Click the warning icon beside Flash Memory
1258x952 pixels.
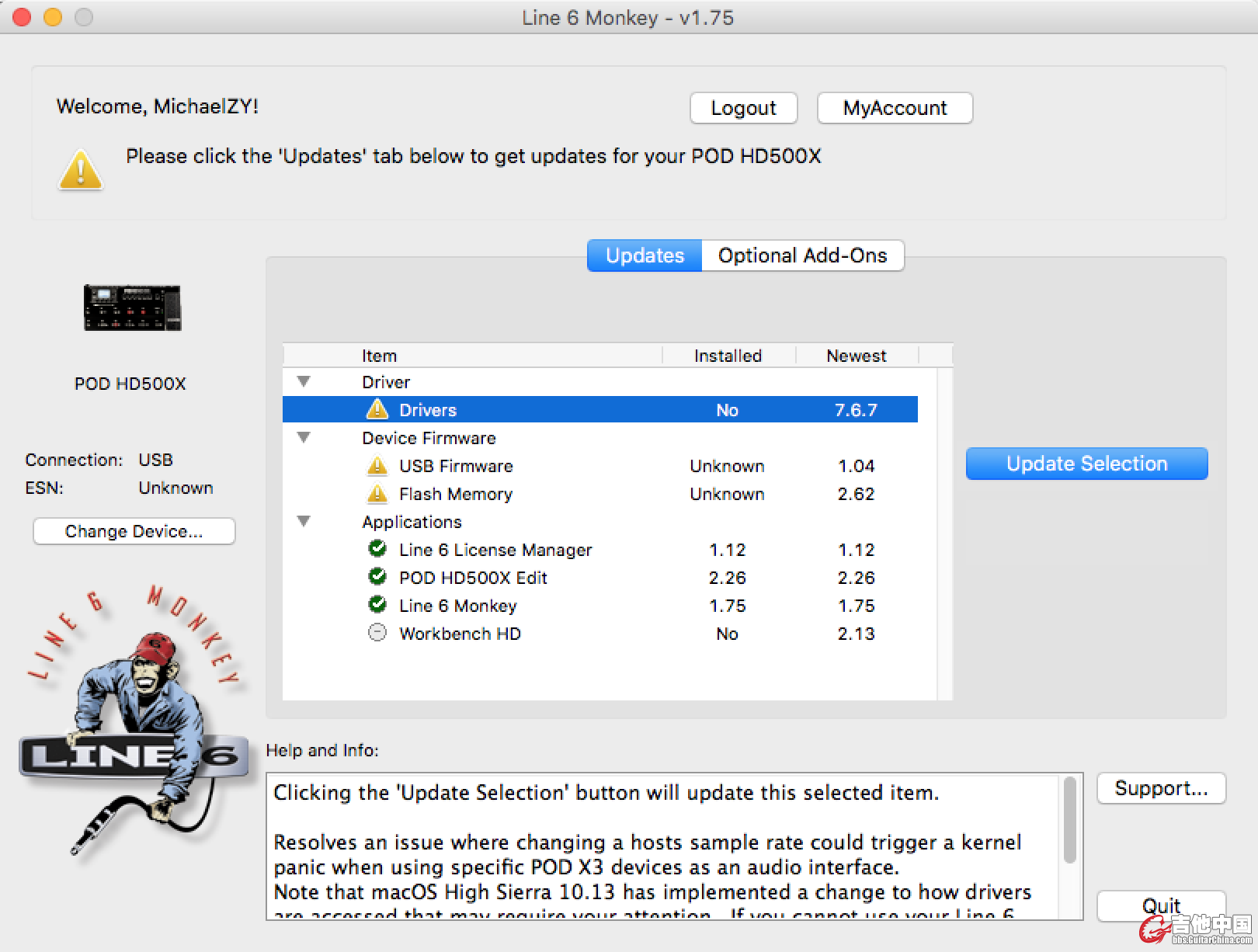pos(377,493)
